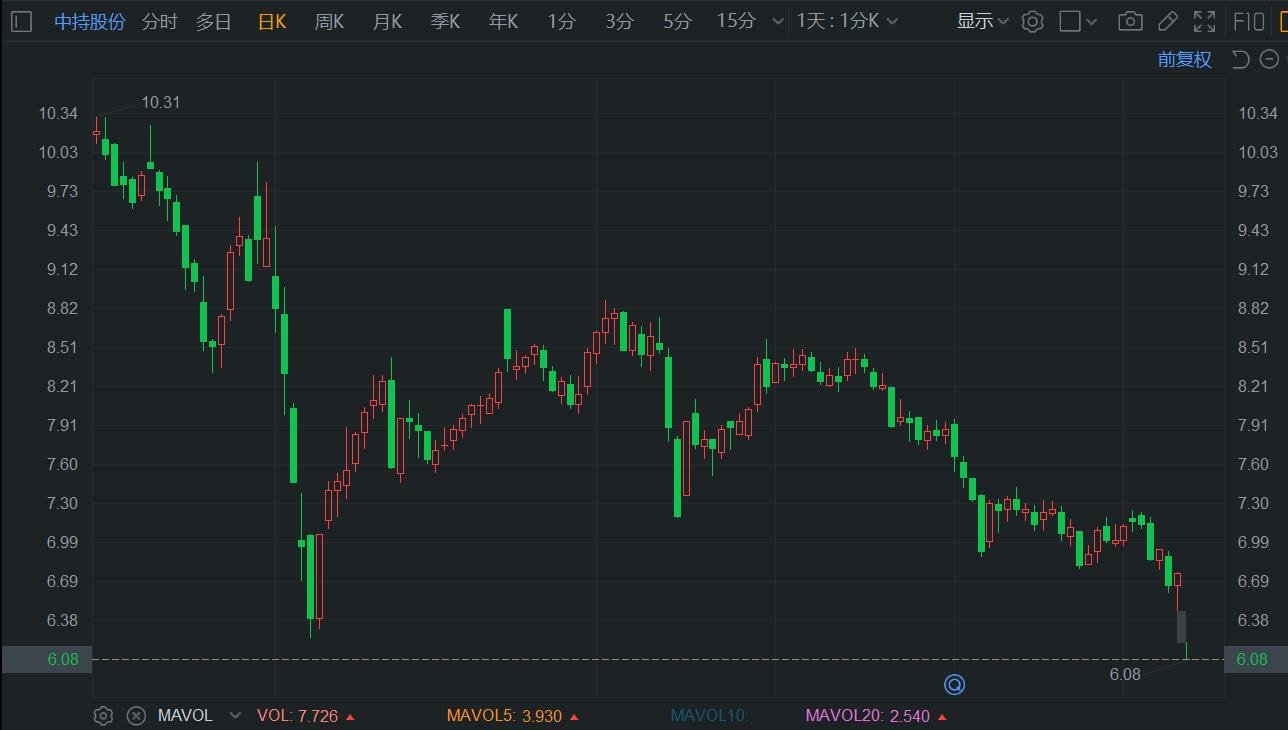The width and height of the screenshot is (1288, 730).
Task: Take a chart screenshot with camera icon
Action: tap(1130, 21)
